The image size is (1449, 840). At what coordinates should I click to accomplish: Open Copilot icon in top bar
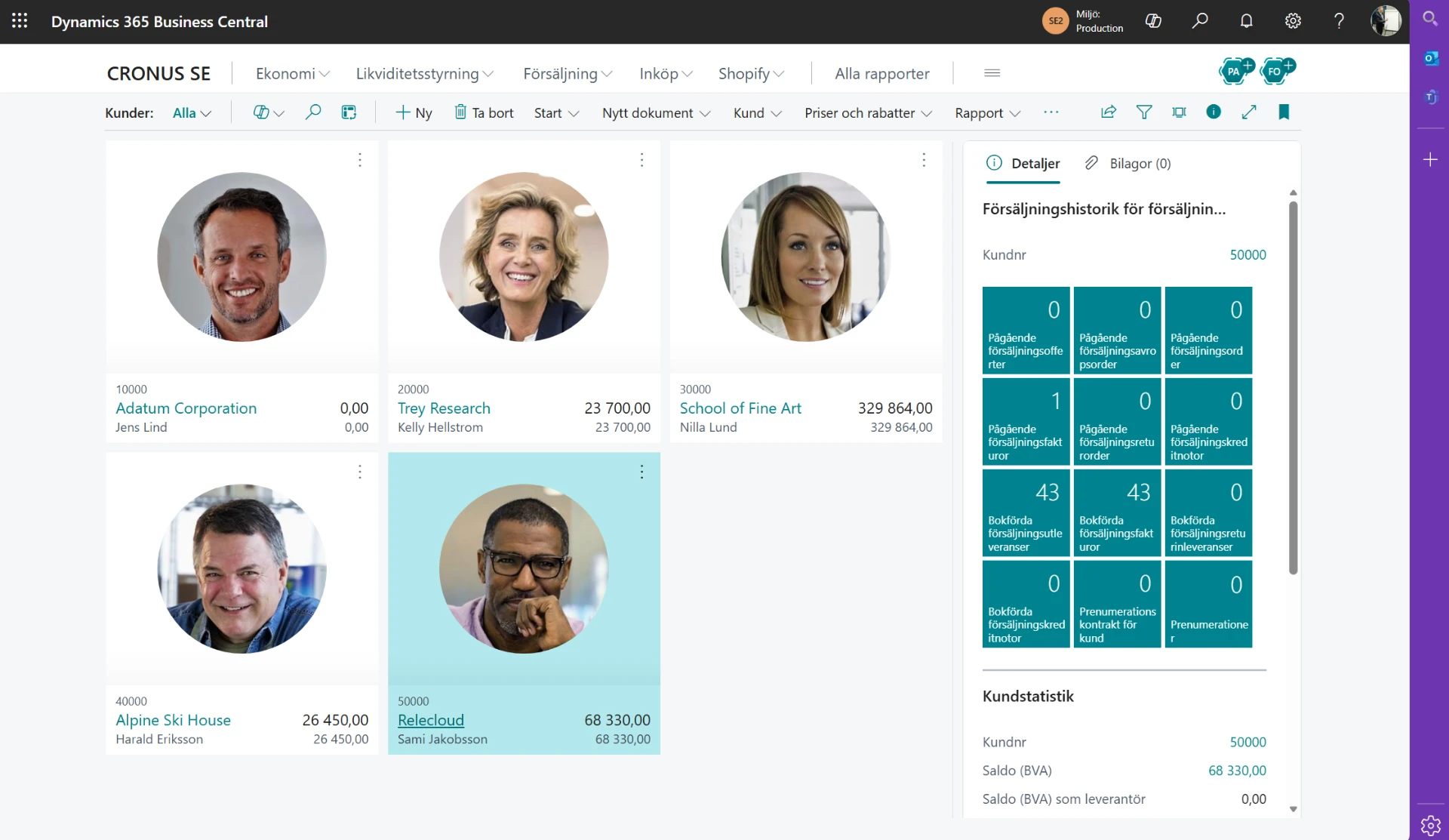pyautogui.click(x=1153, y=21)
